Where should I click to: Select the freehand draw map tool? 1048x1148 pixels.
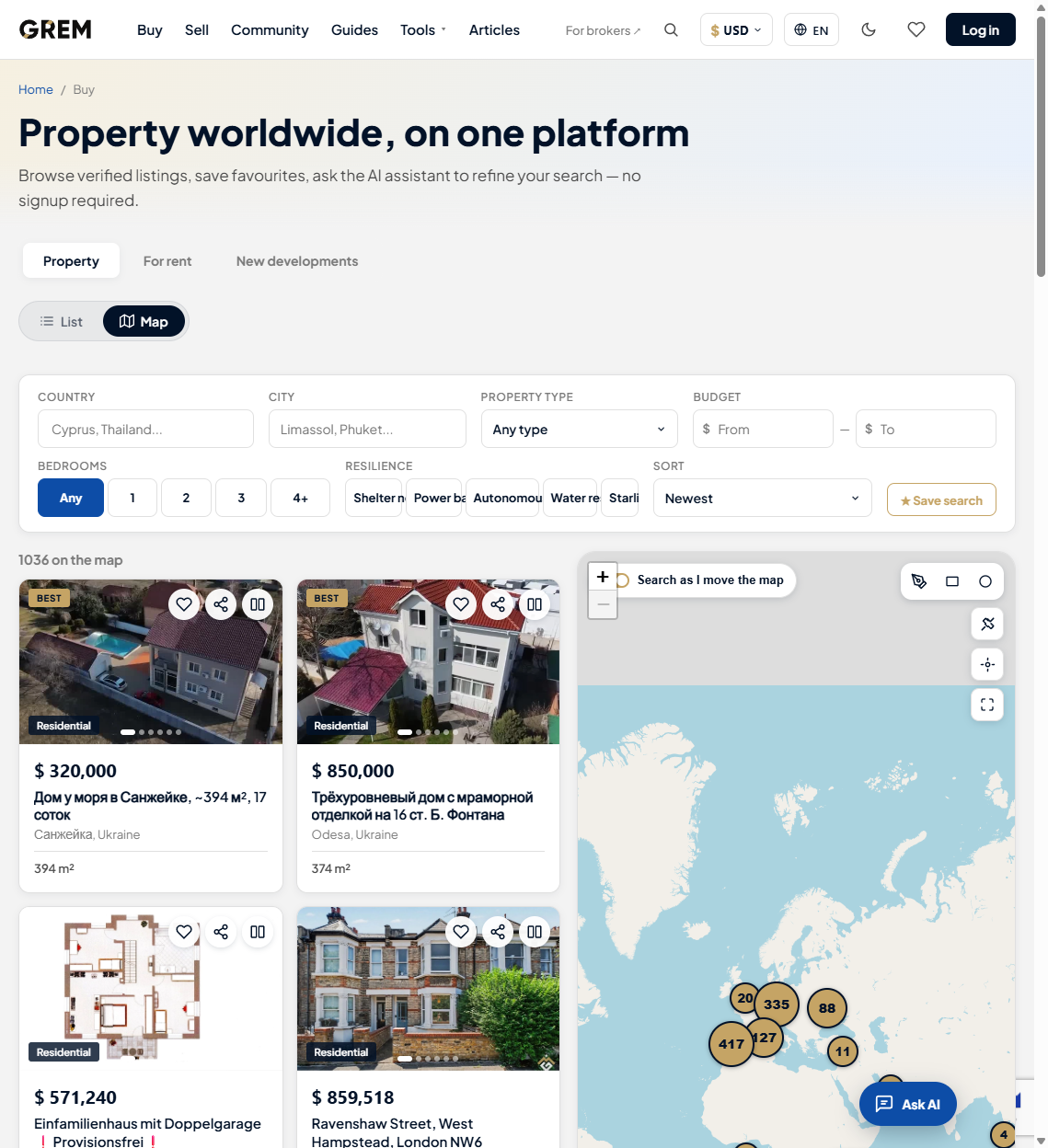point(918,581)
